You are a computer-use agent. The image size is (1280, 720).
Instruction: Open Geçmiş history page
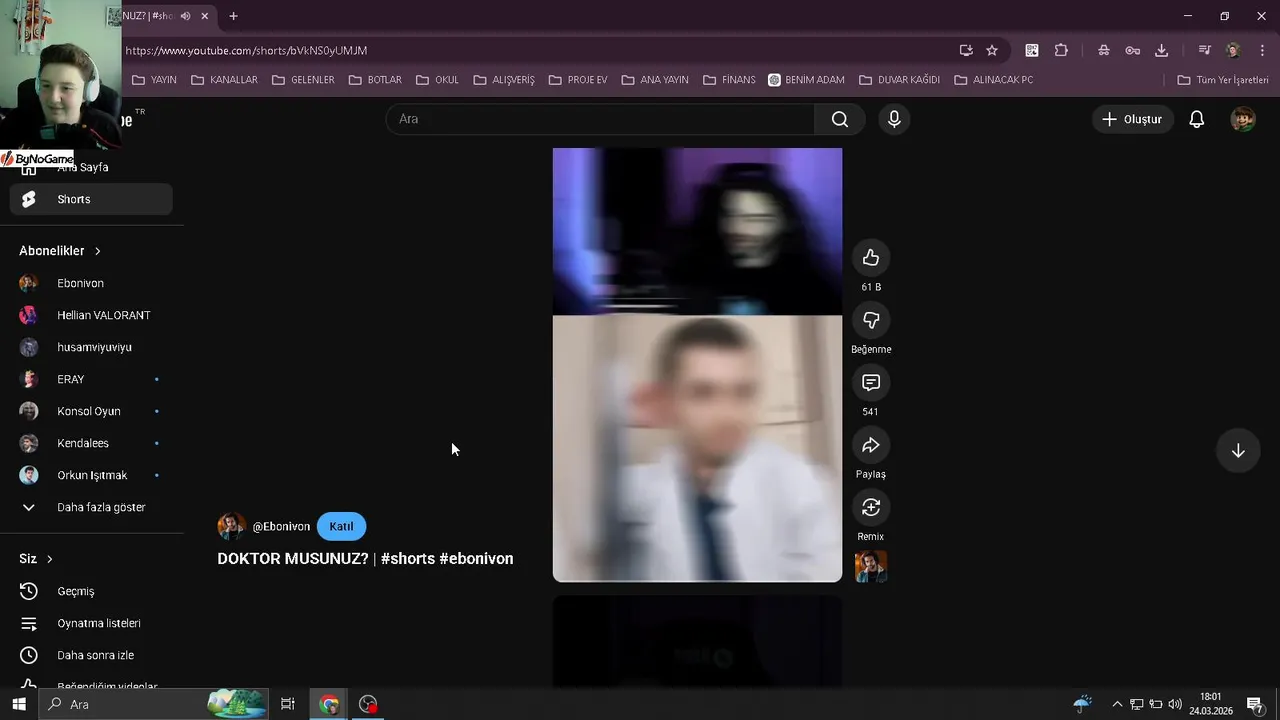pyautogui.click(x=91, y=591)
